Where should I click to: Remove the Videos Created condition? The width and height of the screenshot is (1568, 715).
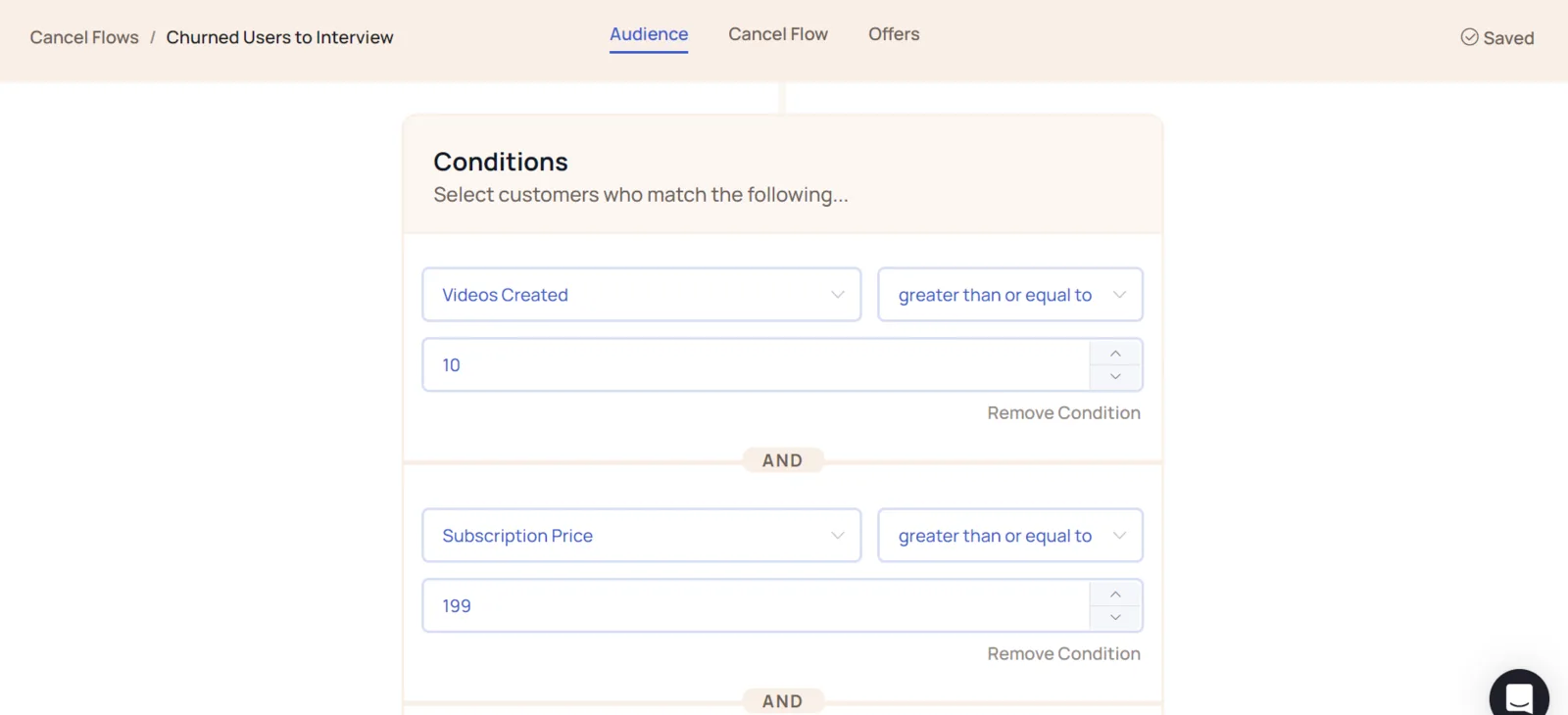(x=1063, y=413)
